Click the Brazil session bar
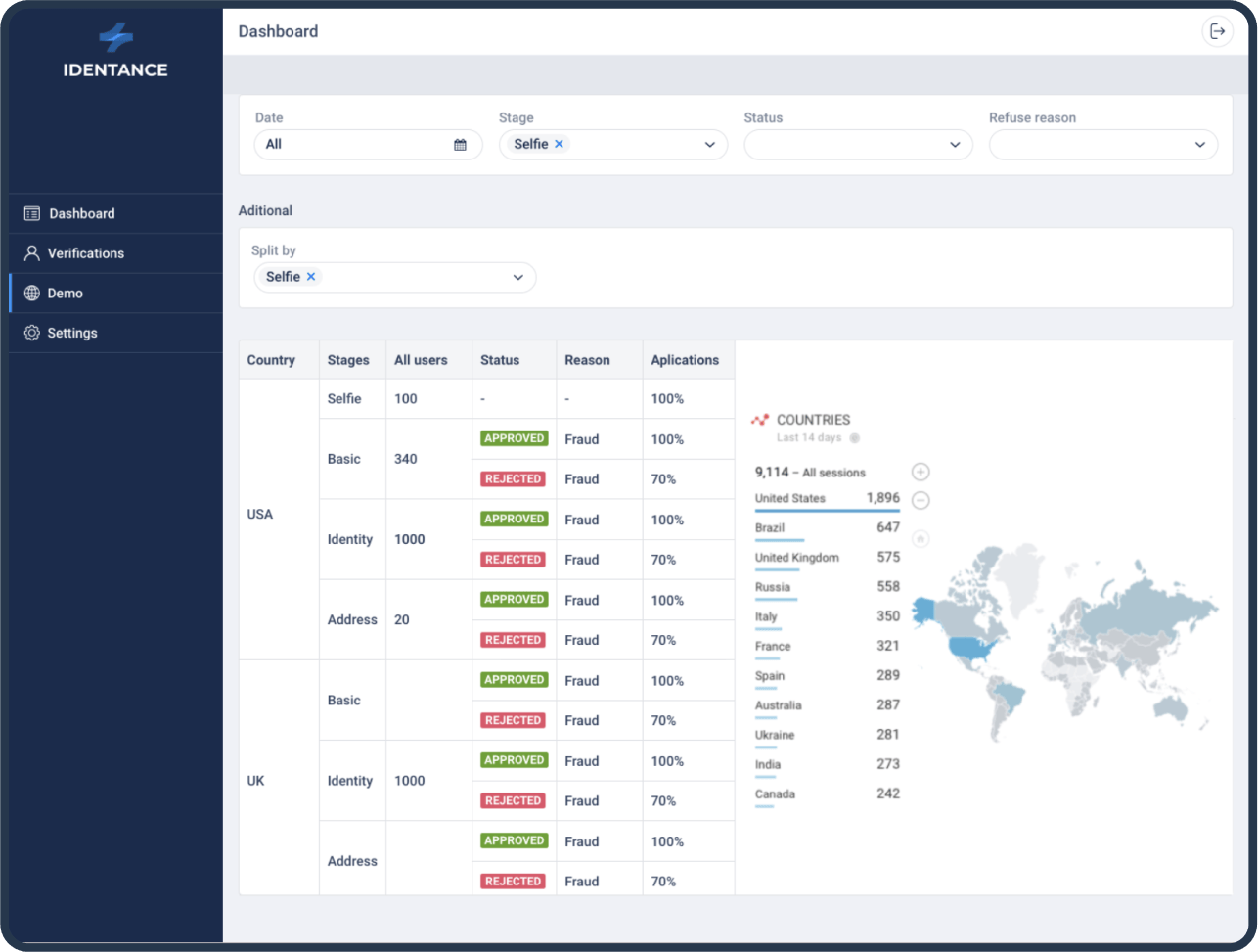 pyautogui.click(x=780, y=540)
